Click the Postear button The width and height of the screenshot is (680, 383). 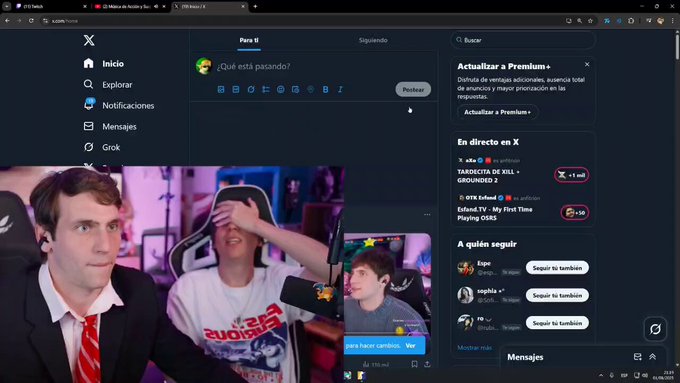[x=413, y=89]
